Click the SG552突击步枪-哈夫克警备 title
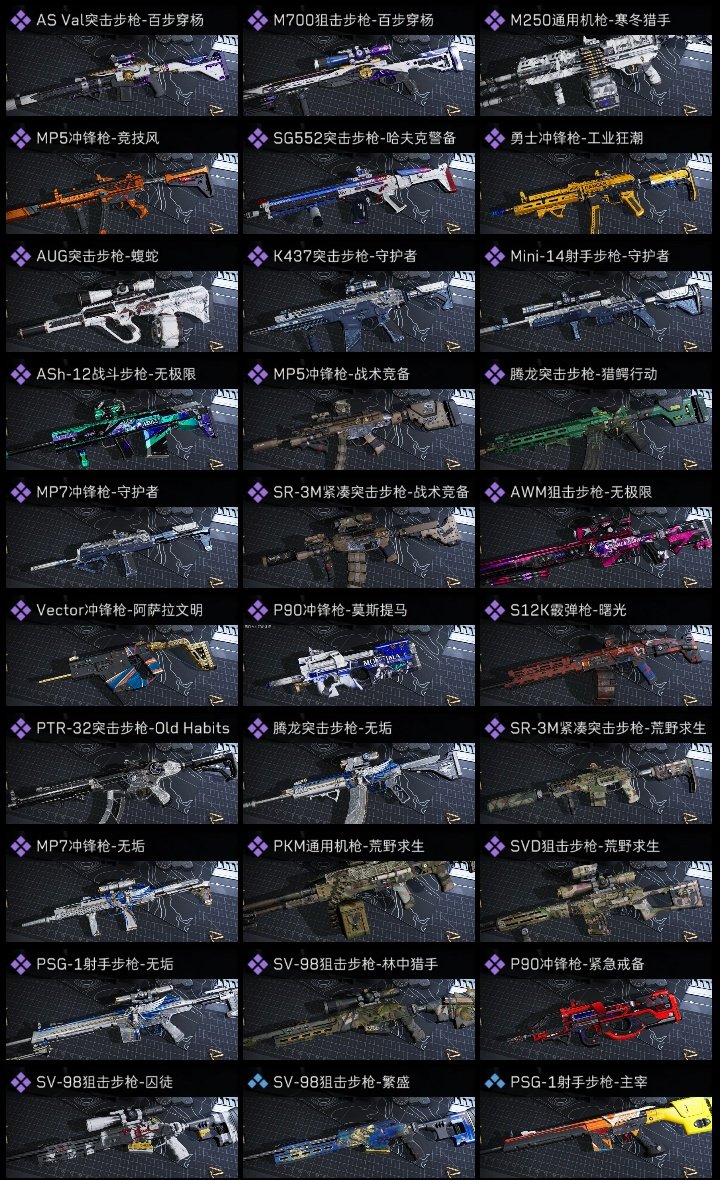This screenshot has height=1180, width=720. point(365,138)
